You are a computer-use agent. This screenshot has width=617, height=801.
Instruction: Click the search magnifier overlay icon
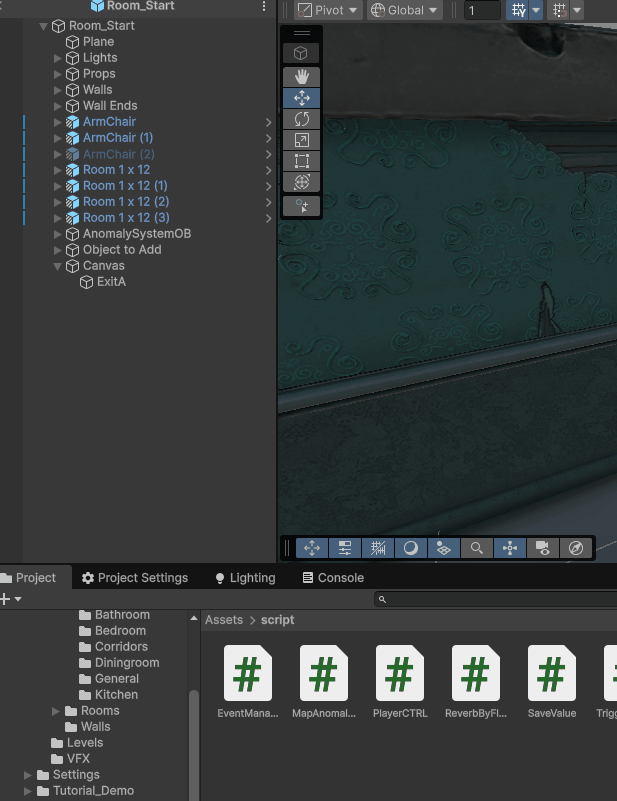point(477,548)
